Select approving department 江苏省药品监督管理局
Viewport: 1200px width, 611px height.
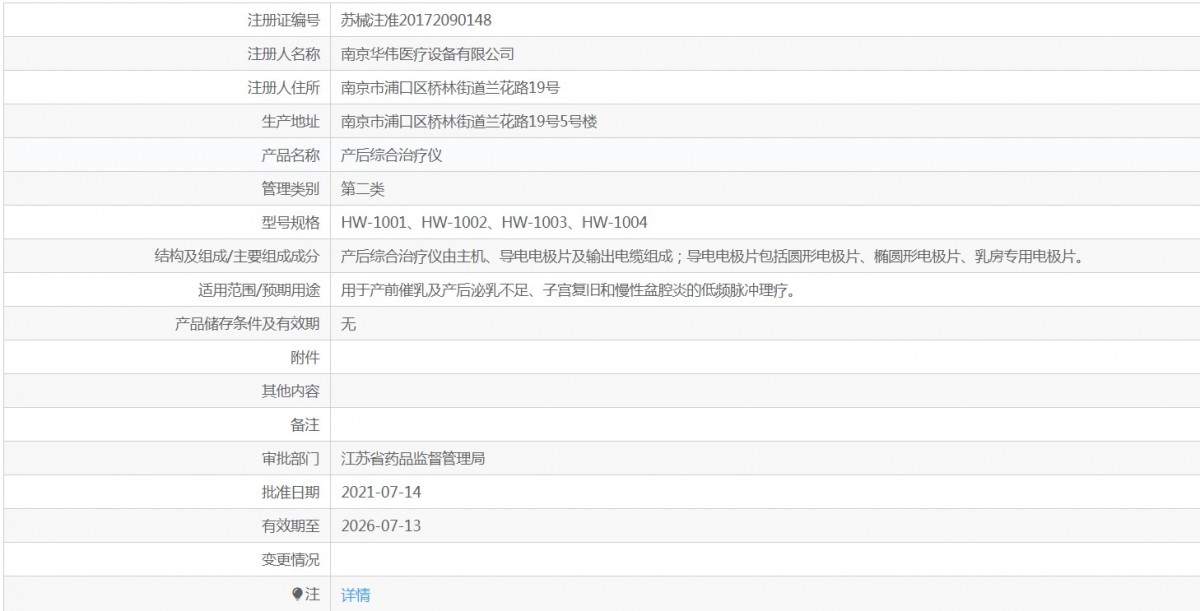[413, 459]
